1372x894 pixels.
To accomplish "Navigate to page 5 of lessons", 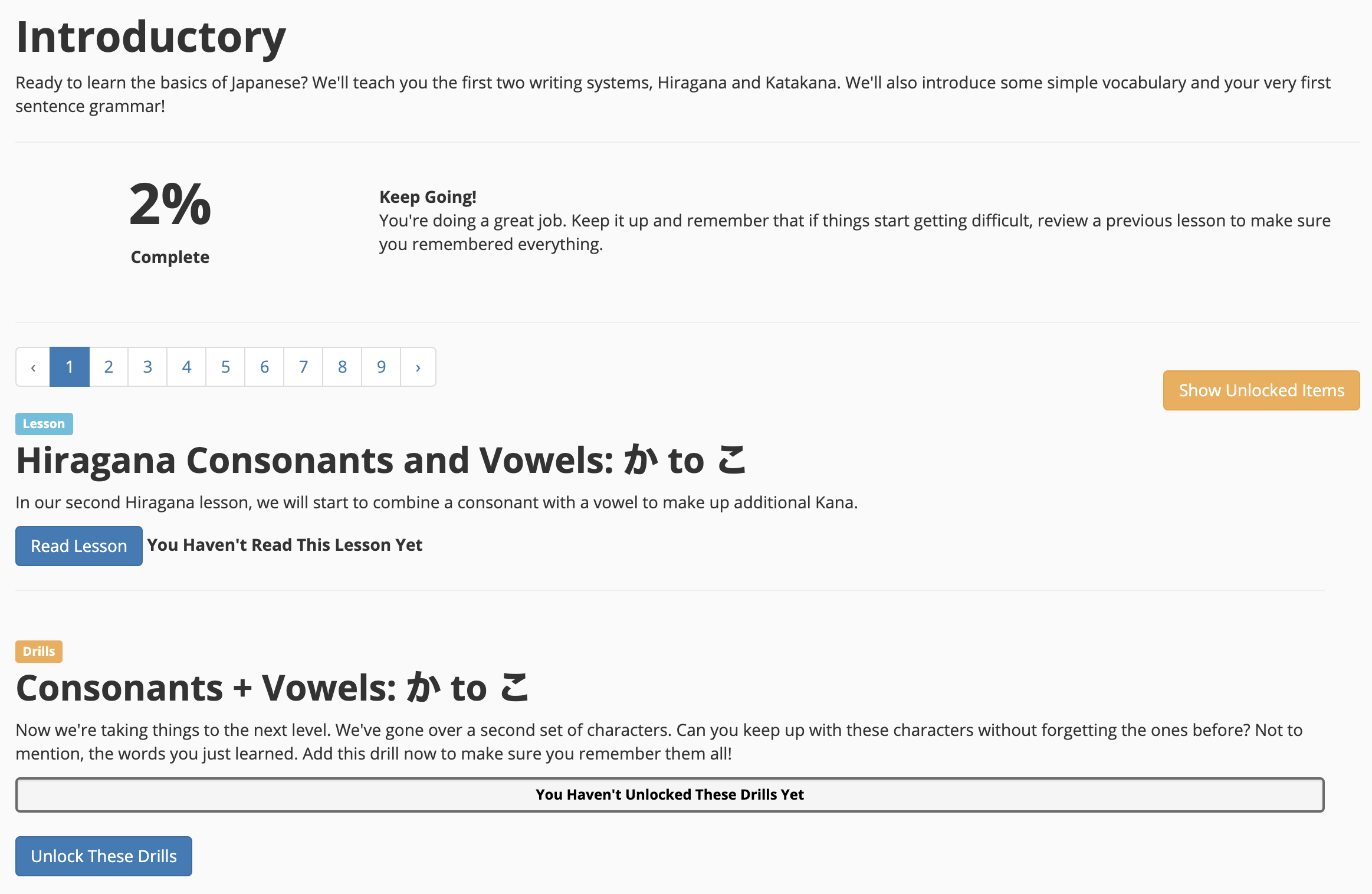I will pos(224,366).
